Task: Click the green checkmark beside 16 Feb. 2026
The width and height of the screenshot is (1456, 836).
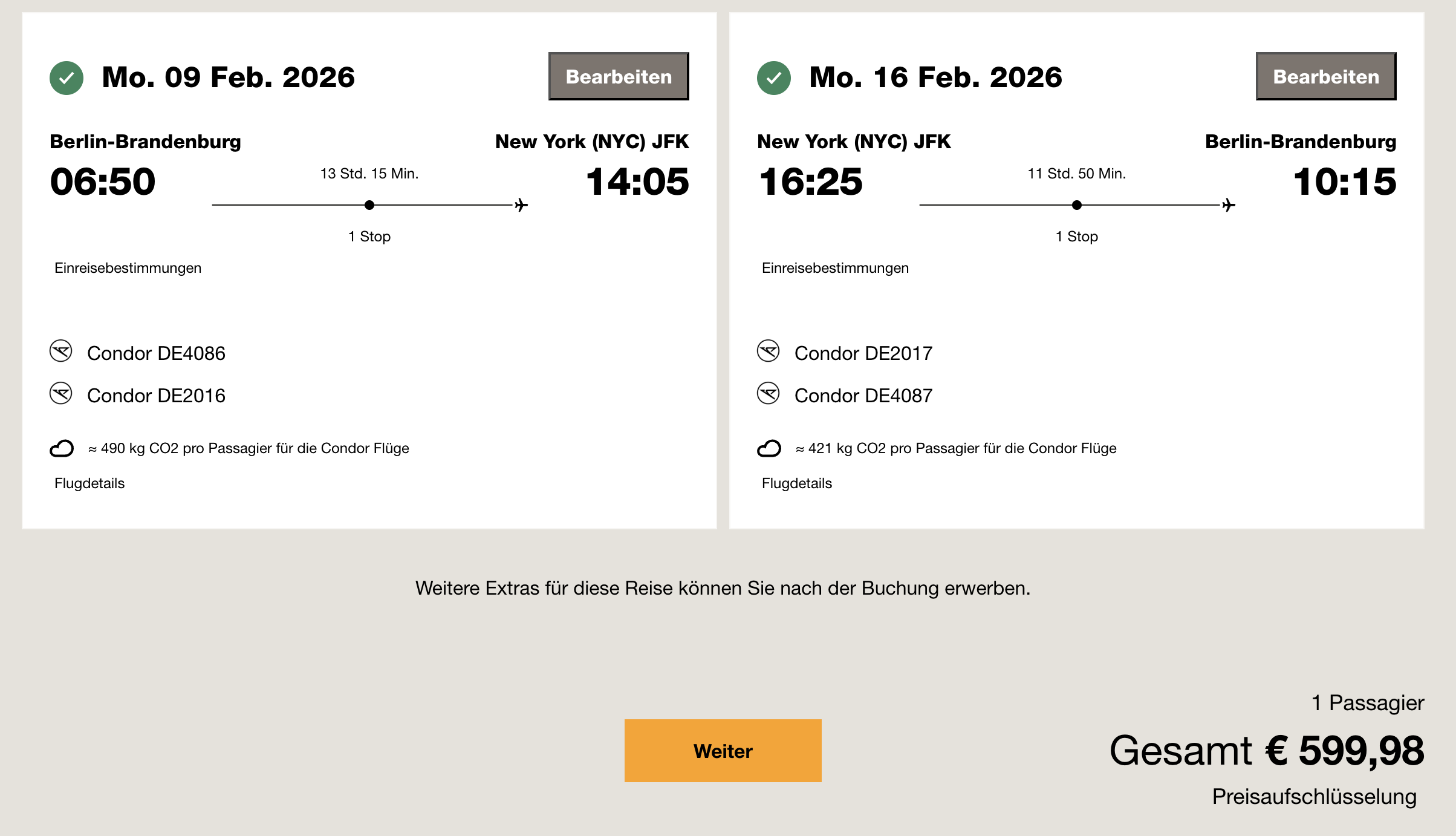Action: 774,78
